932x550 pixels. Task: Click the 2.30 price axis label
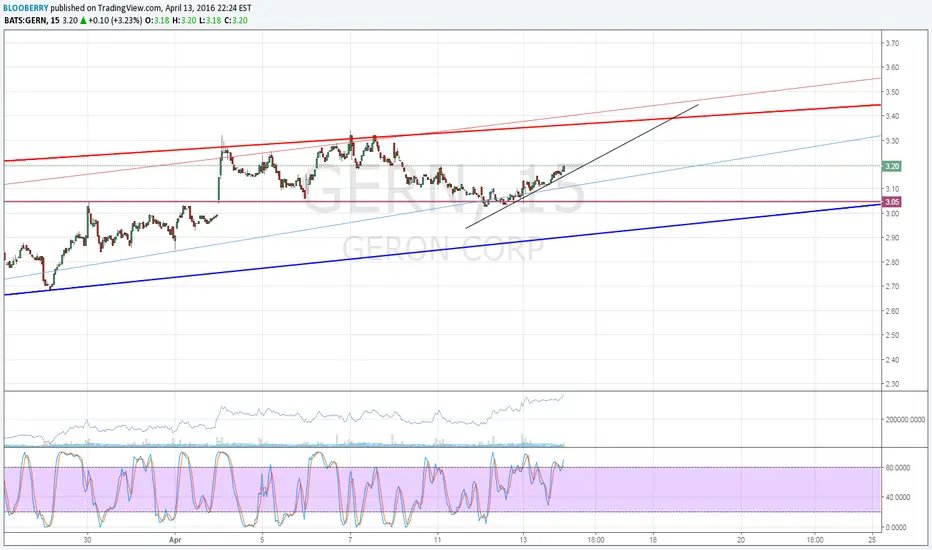(x=892, y=384)
